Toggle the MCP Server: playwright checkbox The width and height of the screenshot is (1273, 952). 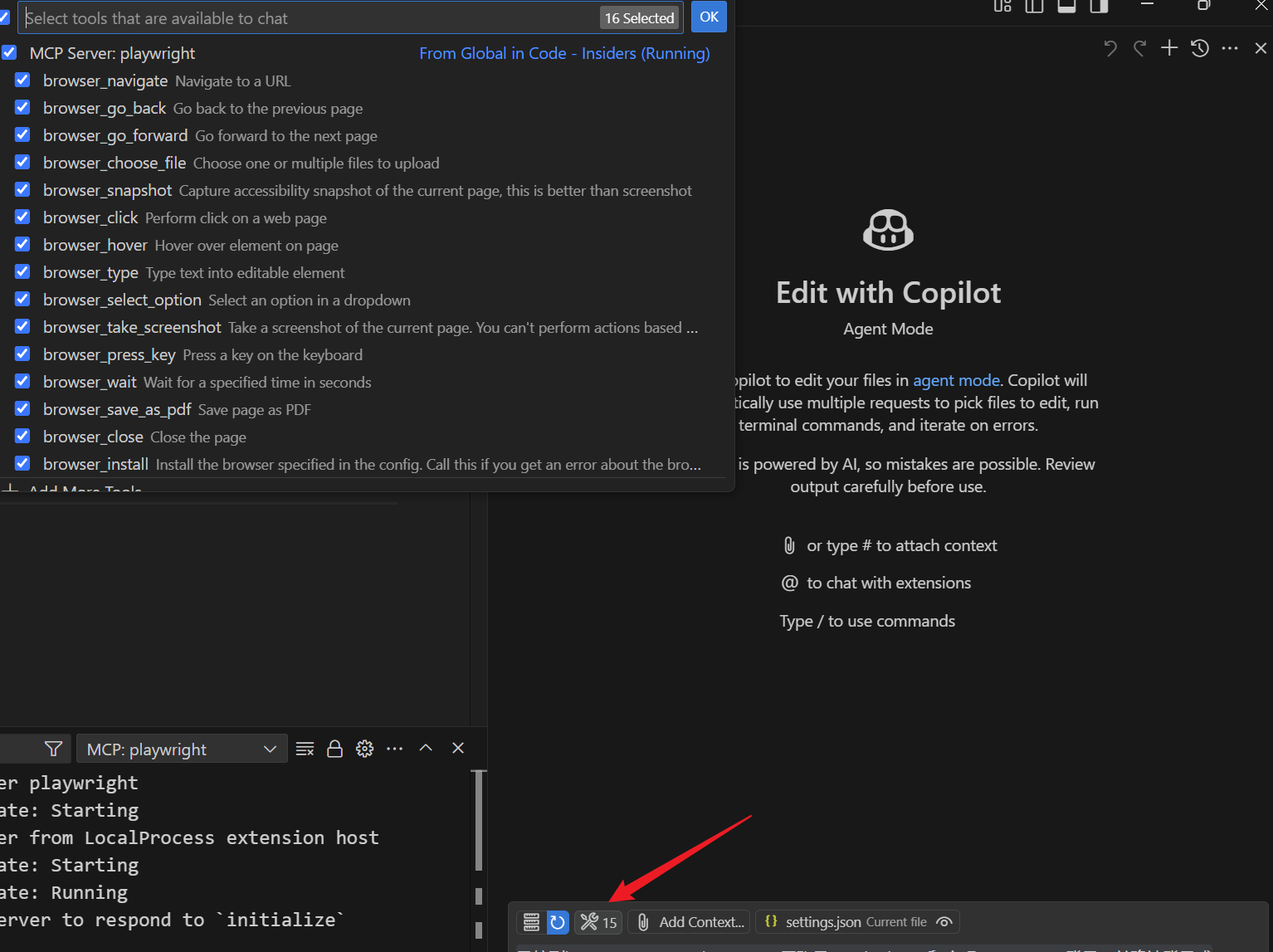[9, 52]
